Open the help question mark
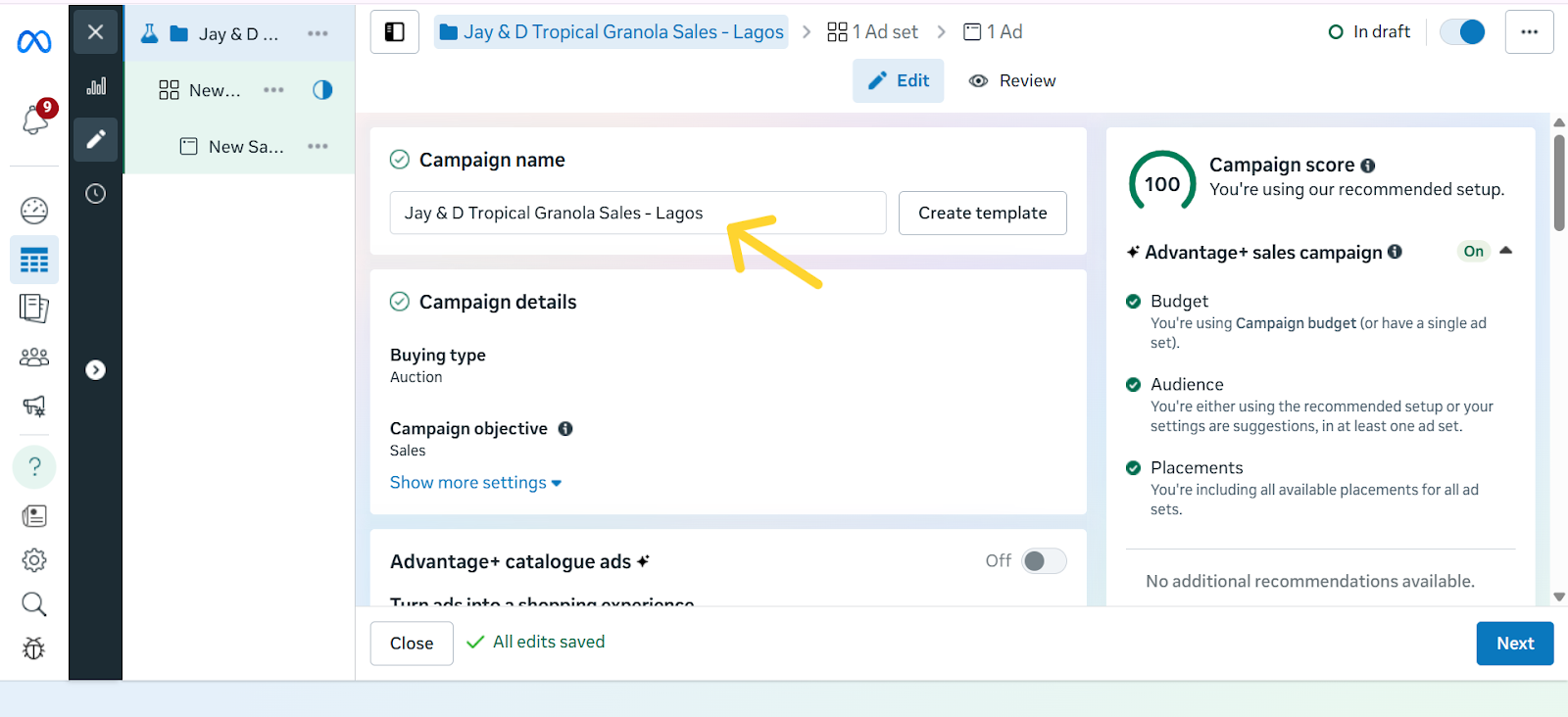Image resolution: width=1568 pixels, height=717 pixels. tap(34, 466)
